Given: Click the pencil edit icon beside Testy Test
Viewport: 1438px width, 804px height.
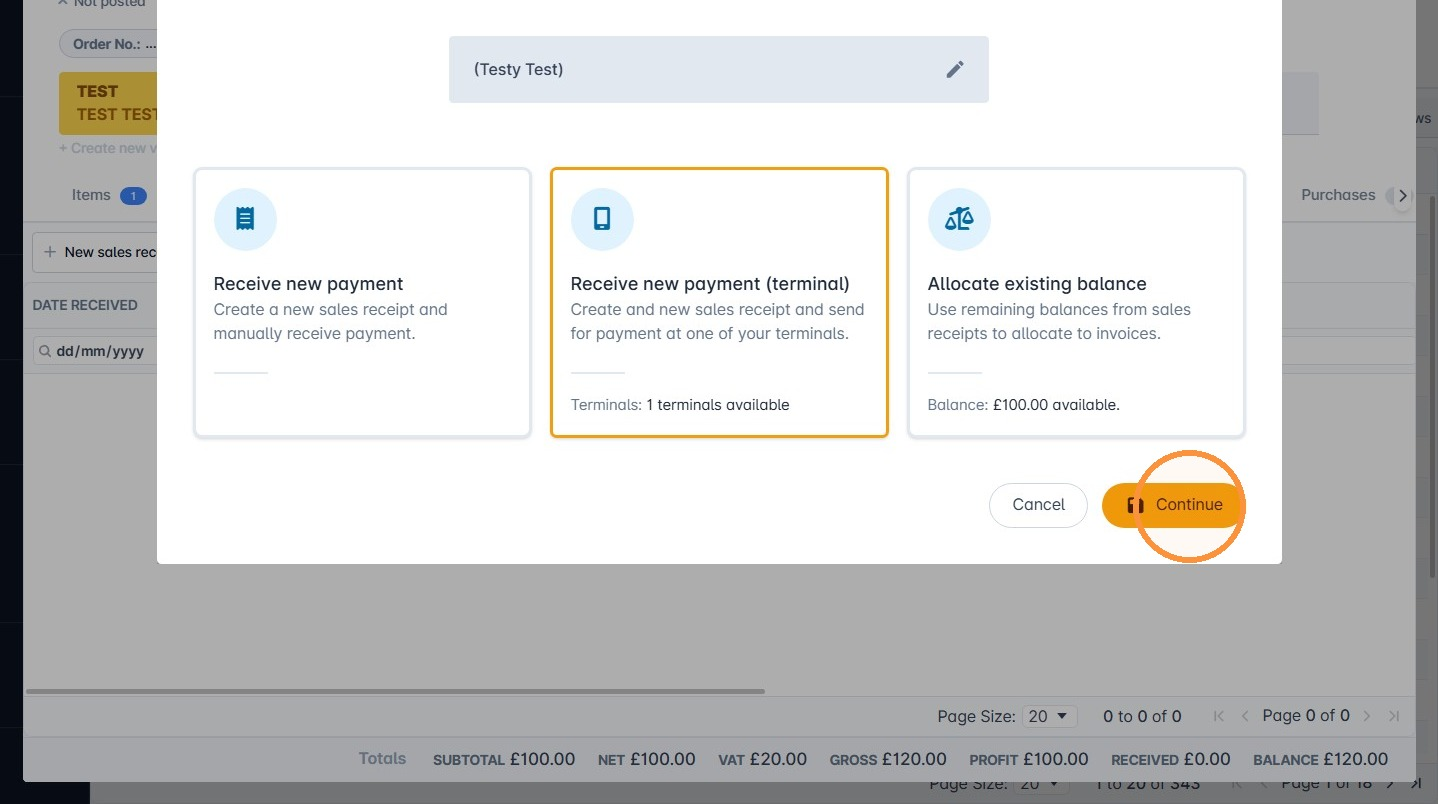Looking at the screenshot, I should click(955, 69).
